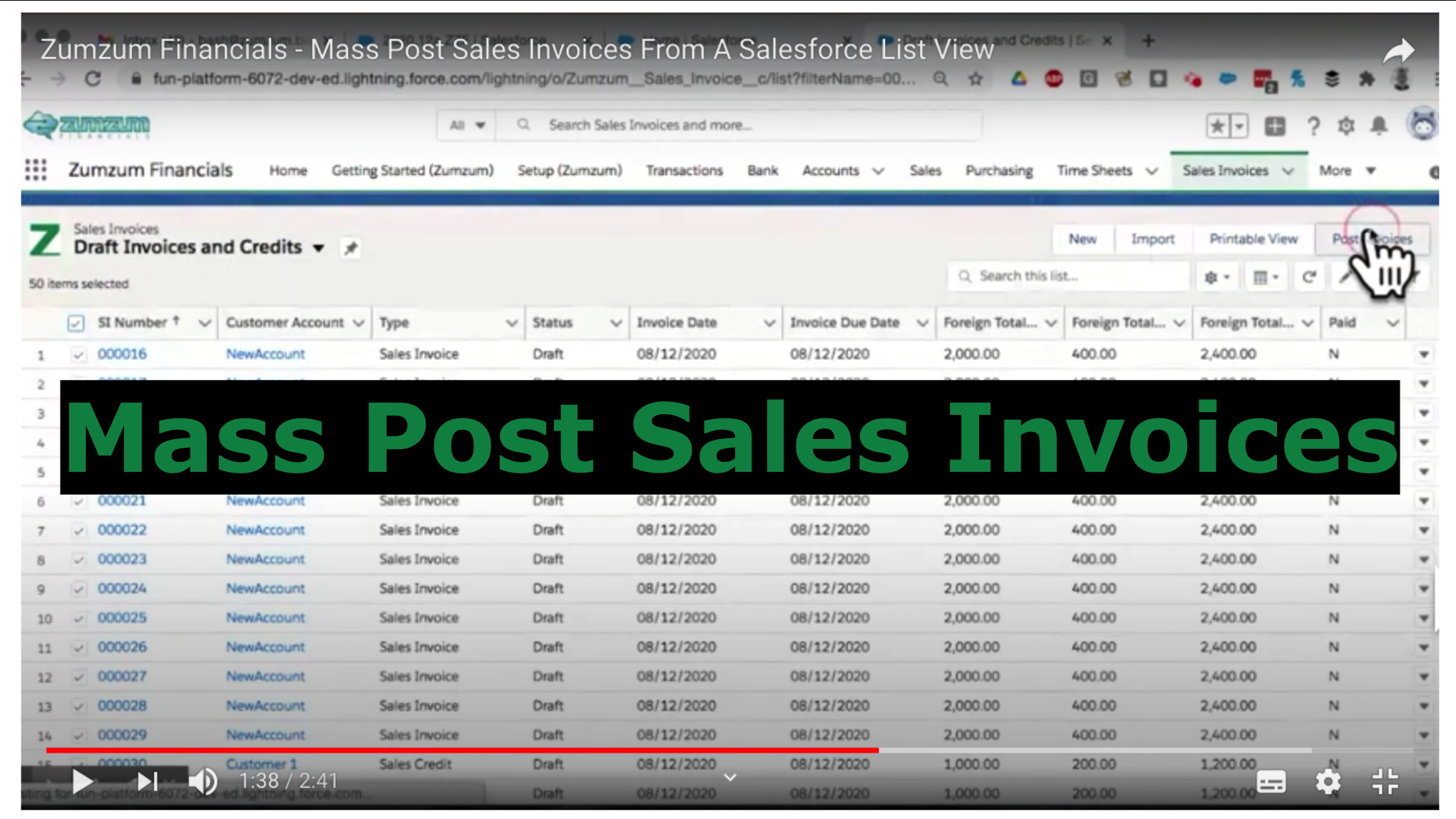Go to Home tab
1456x819 pixels.
288,171
